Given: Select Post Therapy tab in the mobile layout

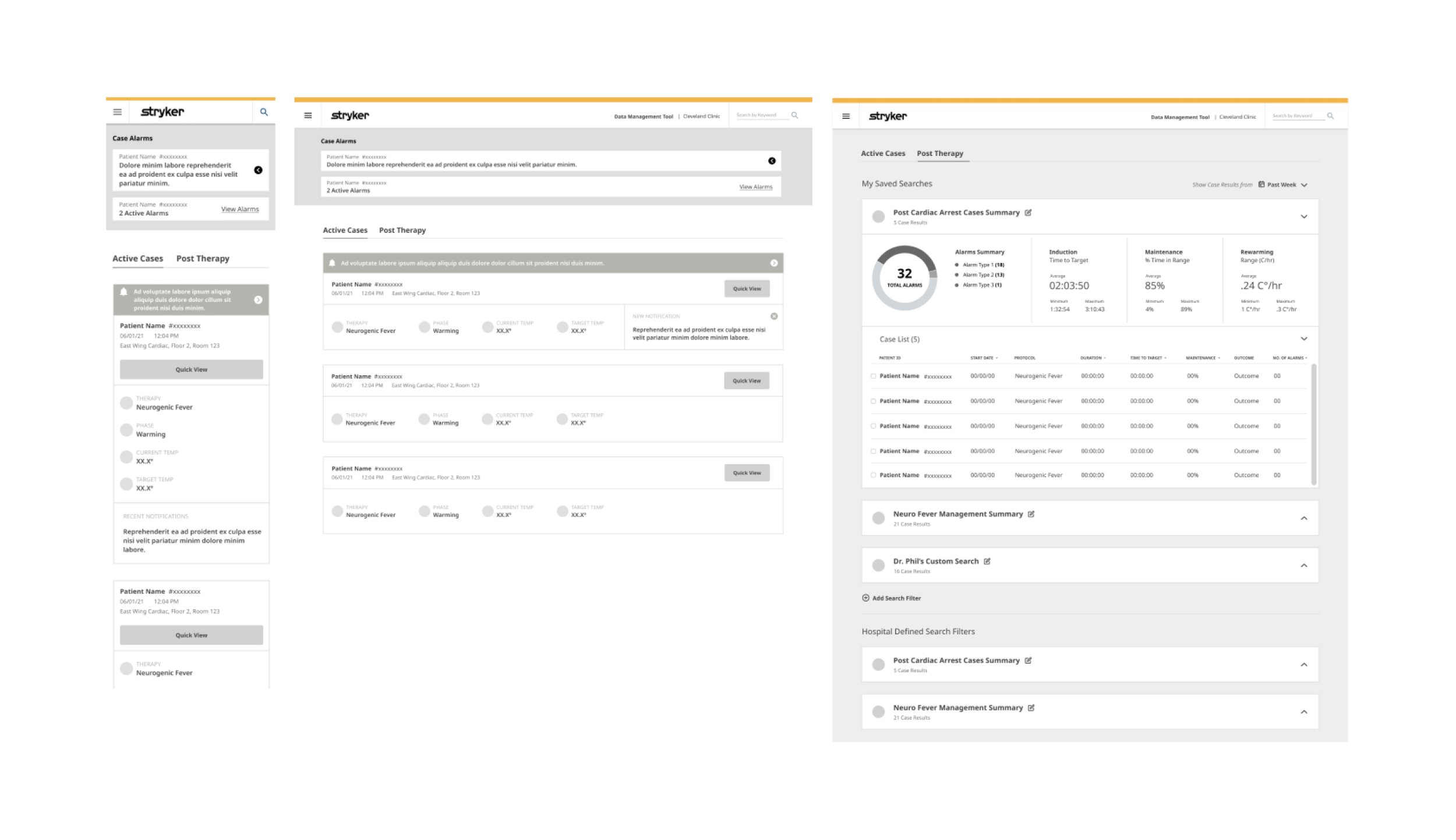Looking at the screenshot, I should click(203, 258).
